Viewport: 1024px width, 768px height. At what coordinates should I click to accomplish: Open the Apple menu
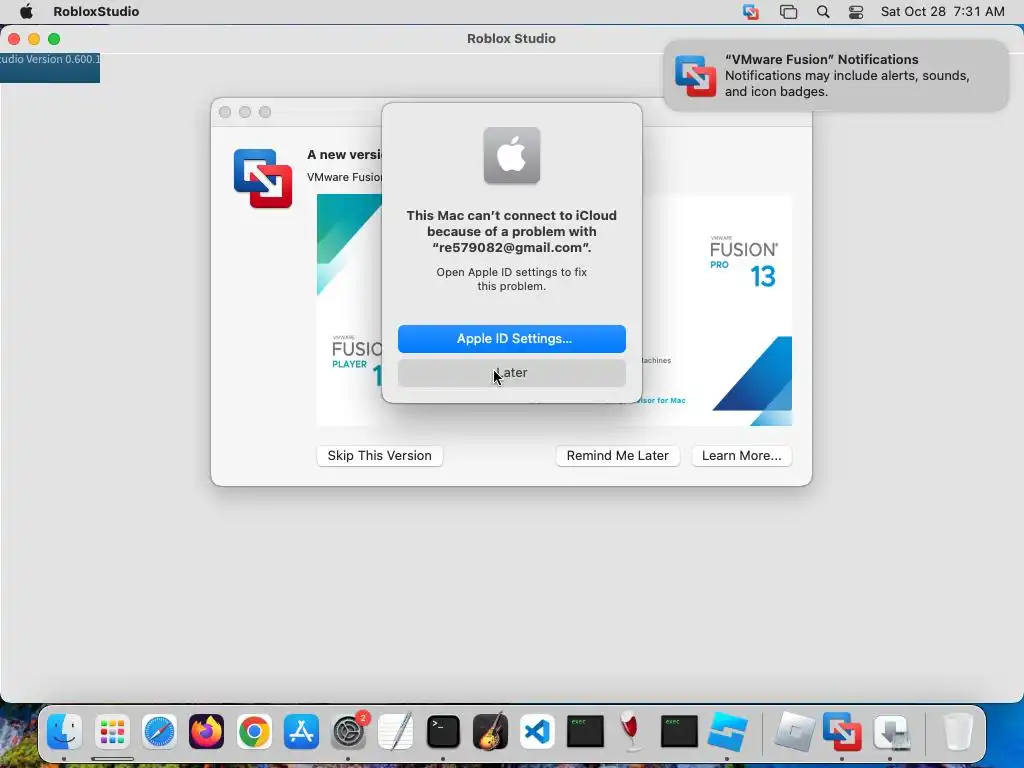26,11
